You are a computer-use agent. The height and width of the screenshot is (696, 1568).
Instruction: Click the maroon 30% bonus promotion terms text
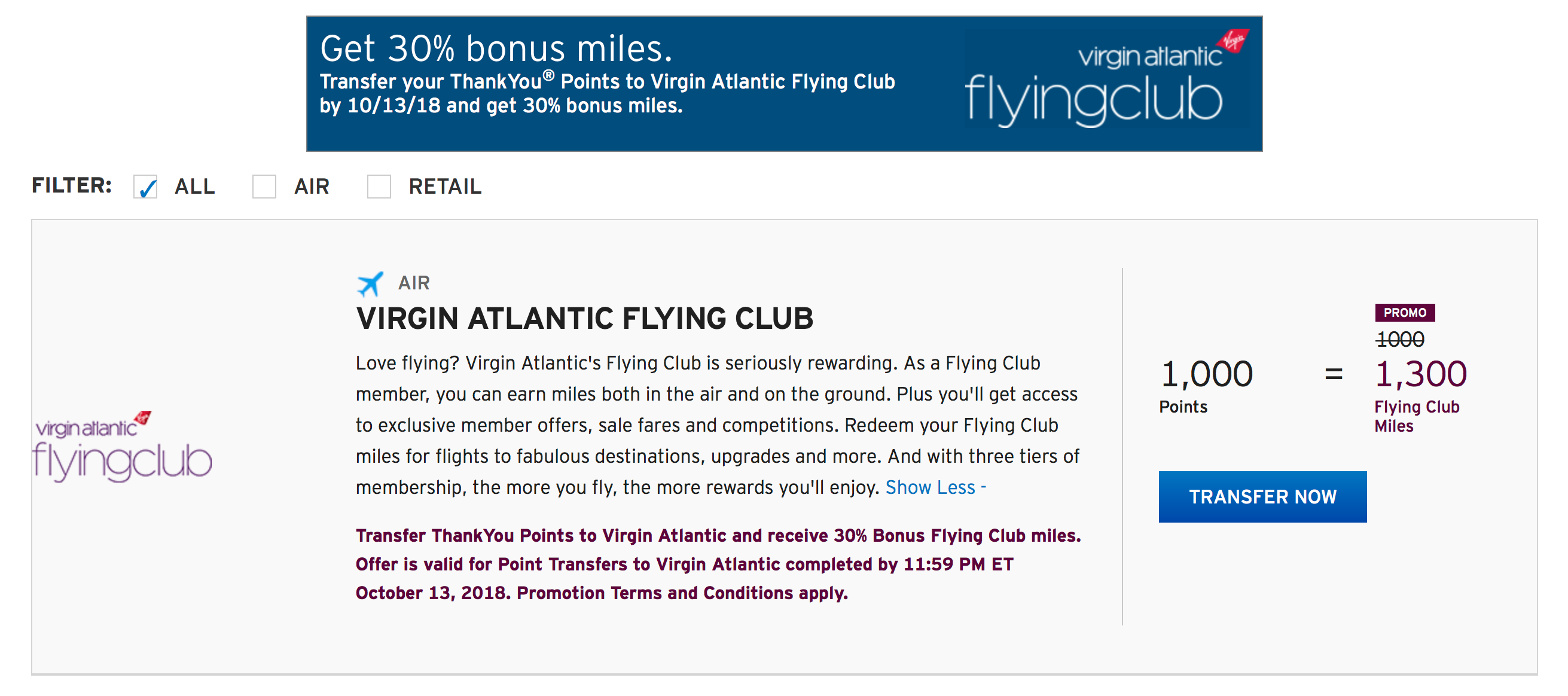718,564
